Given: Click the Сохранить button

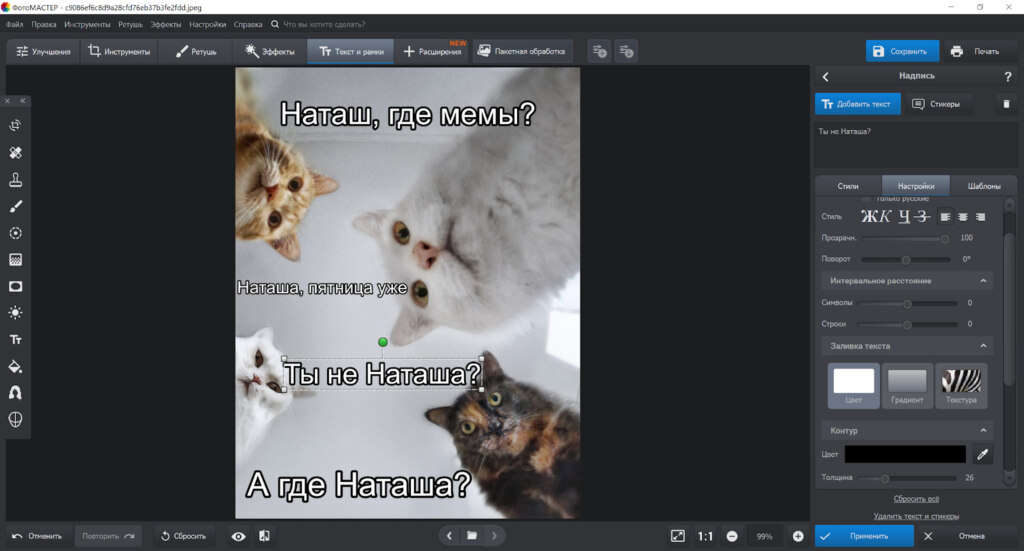Looking at the screenshot, I should tap(902, 51).
